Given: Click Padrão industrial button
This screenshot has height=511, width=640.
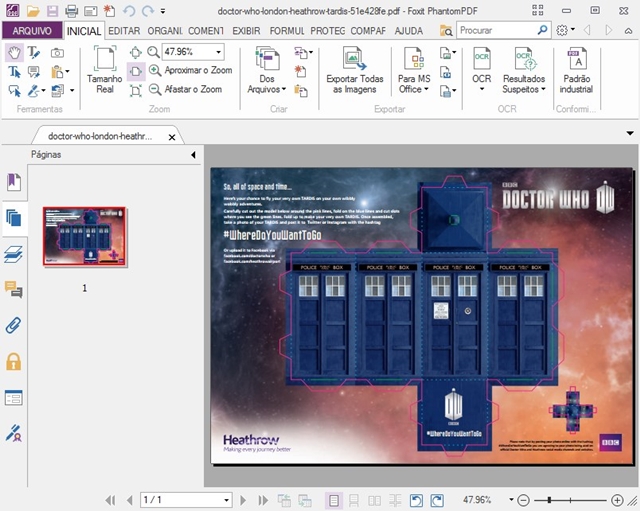Looking at the screenshot, I should point(576,70).
